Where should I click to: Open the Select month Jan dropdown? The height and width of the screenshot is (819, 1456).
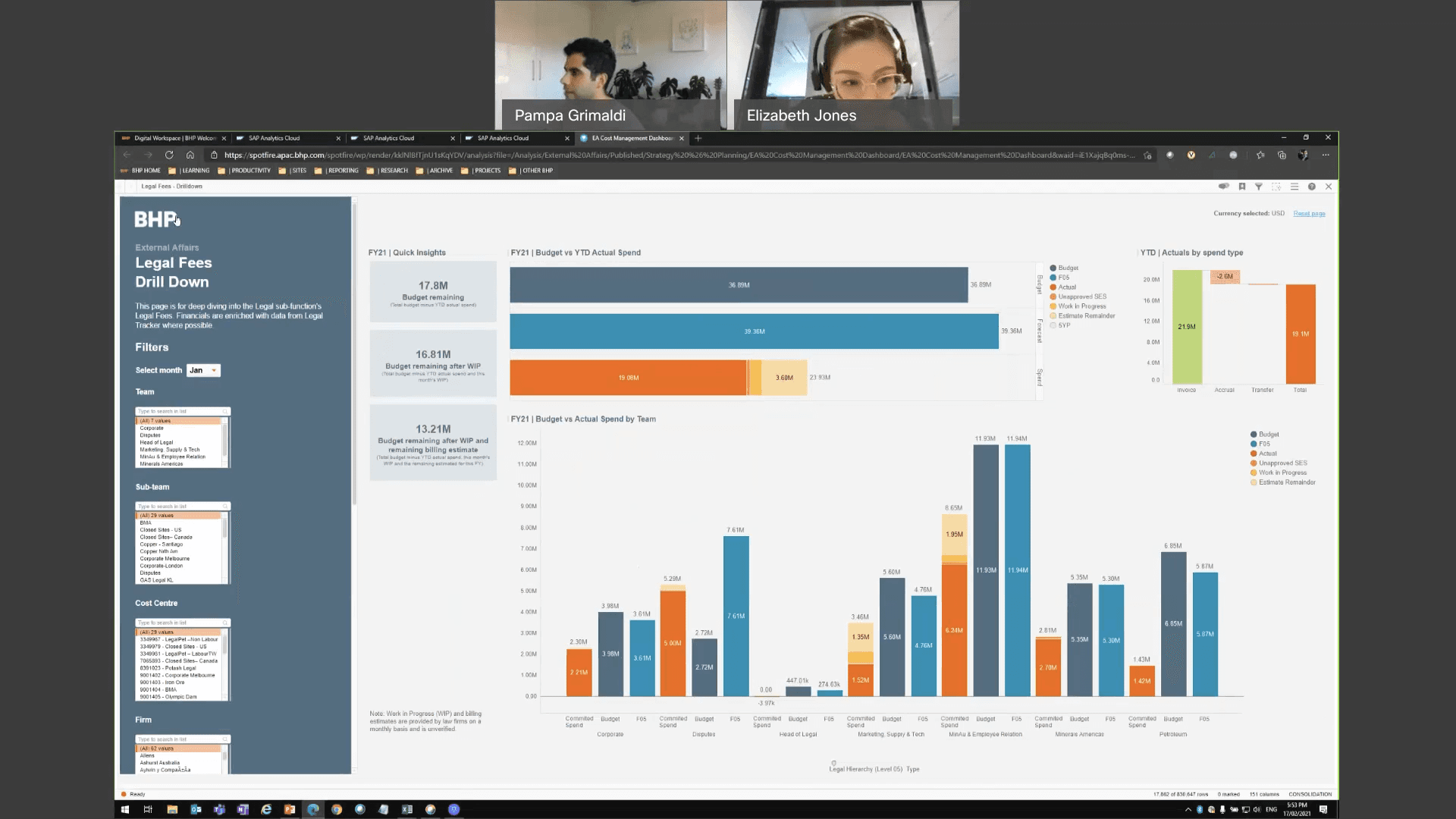tap(203, 370)
